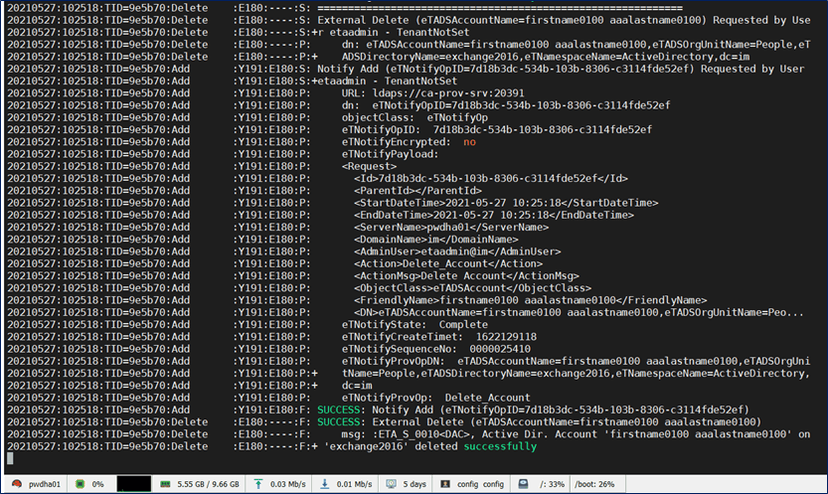
Task: Click the red host icon beside pwdha01
Action: pos(13,484)
